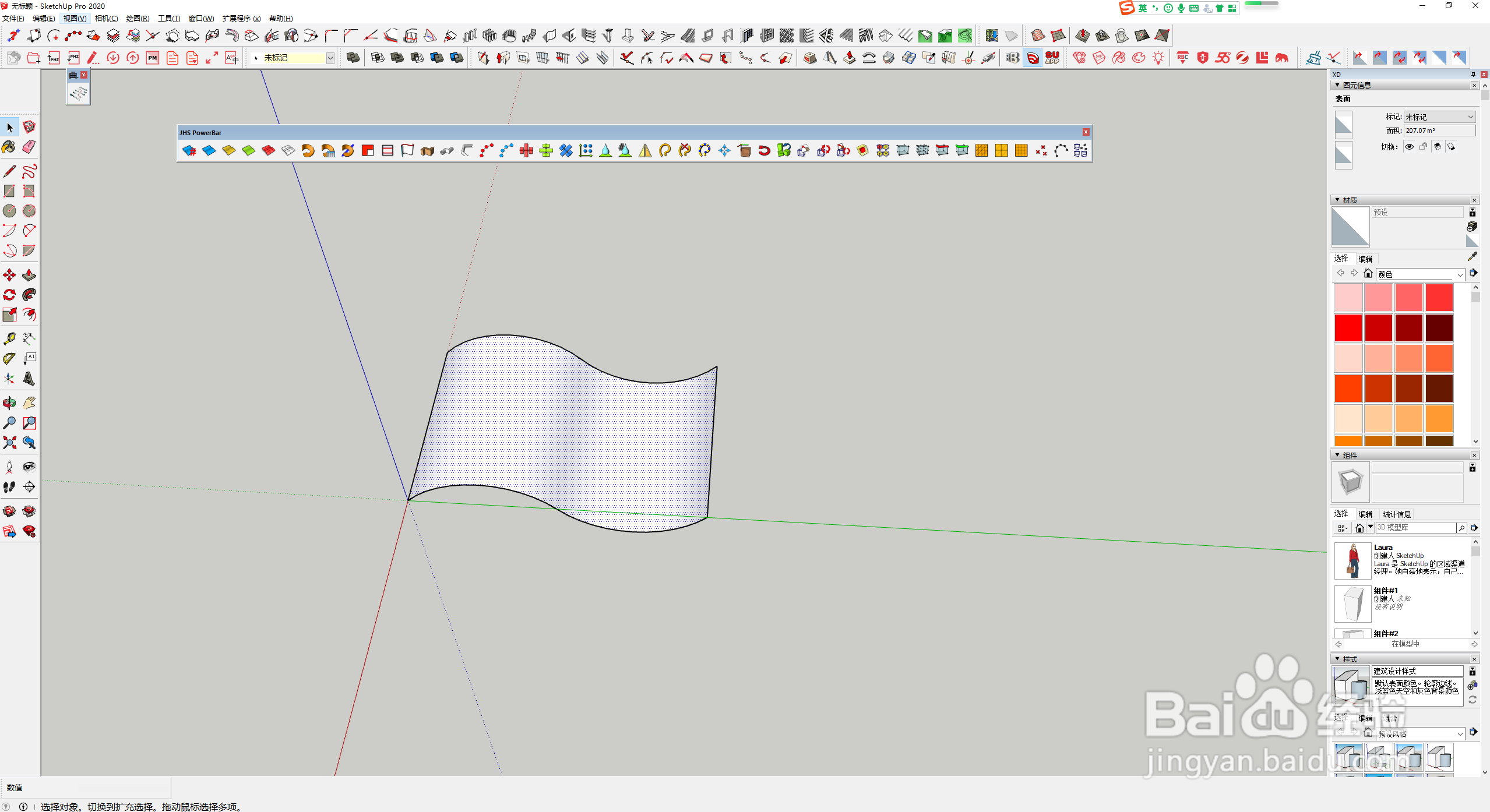
Task: Select the 3D Text tool
Action: pos(29,378)
